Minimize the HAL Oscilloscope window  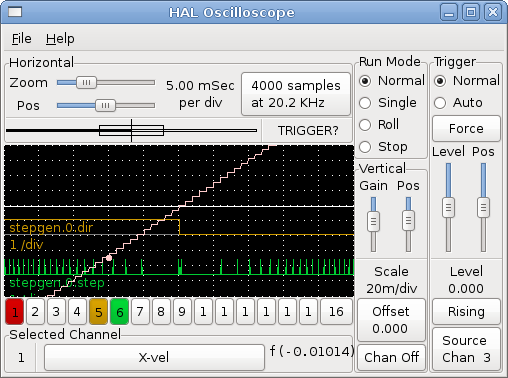tap(449, 13)
